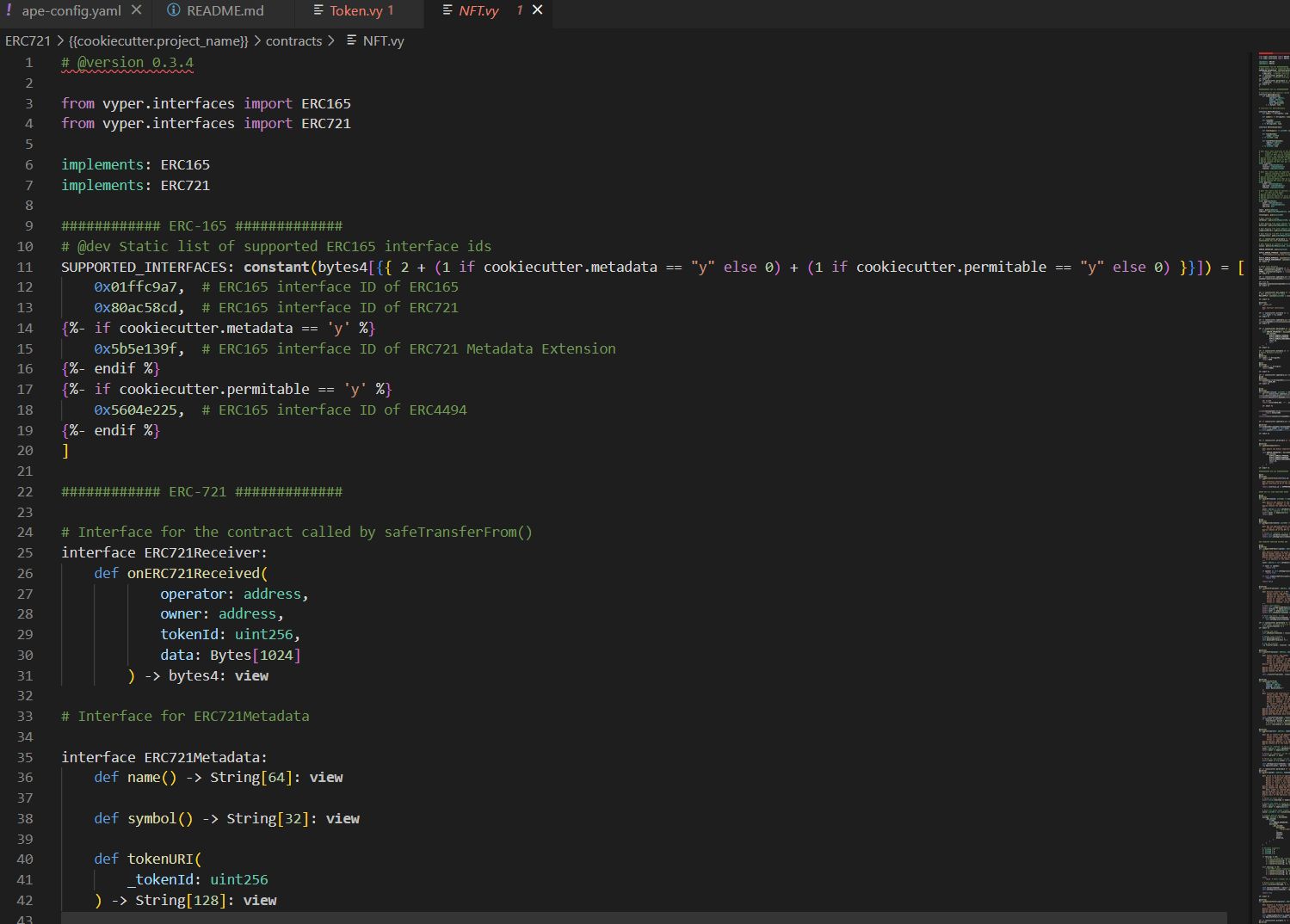Image resolution: width=1290 pixels, height=924 pixels.
Task: Click the SUPPORTED_INTERFACES identifier
Action: click(144, 267)
